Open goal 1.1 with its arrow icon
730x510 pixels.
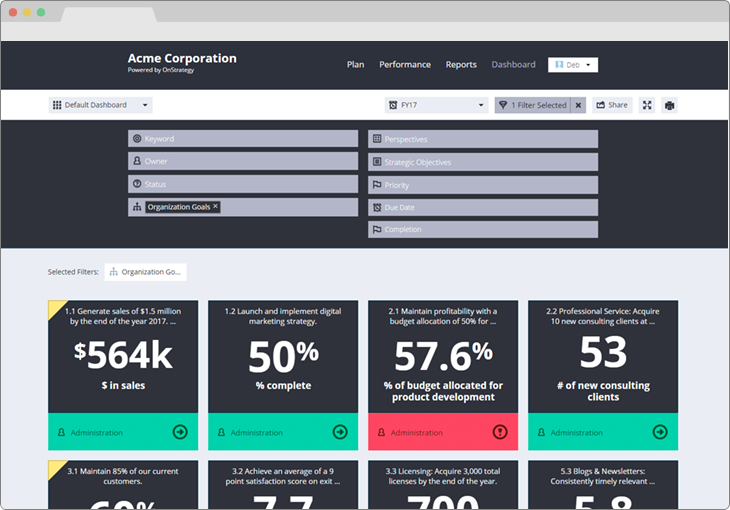[180, 432]
